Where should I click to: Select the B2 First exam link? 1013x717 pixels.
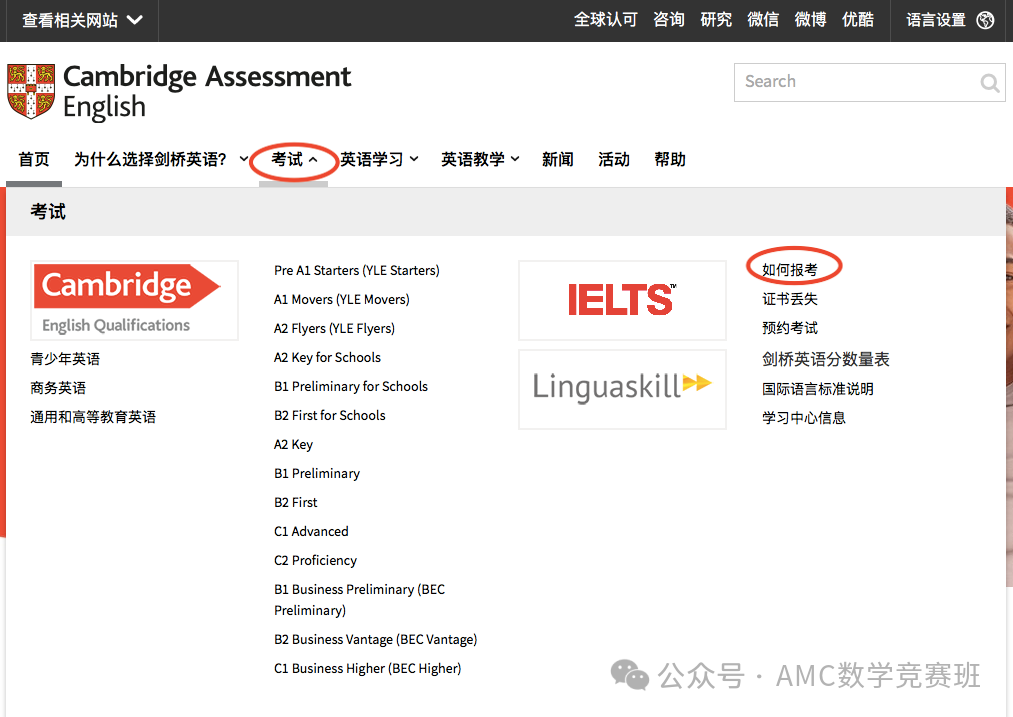point(296,503)
